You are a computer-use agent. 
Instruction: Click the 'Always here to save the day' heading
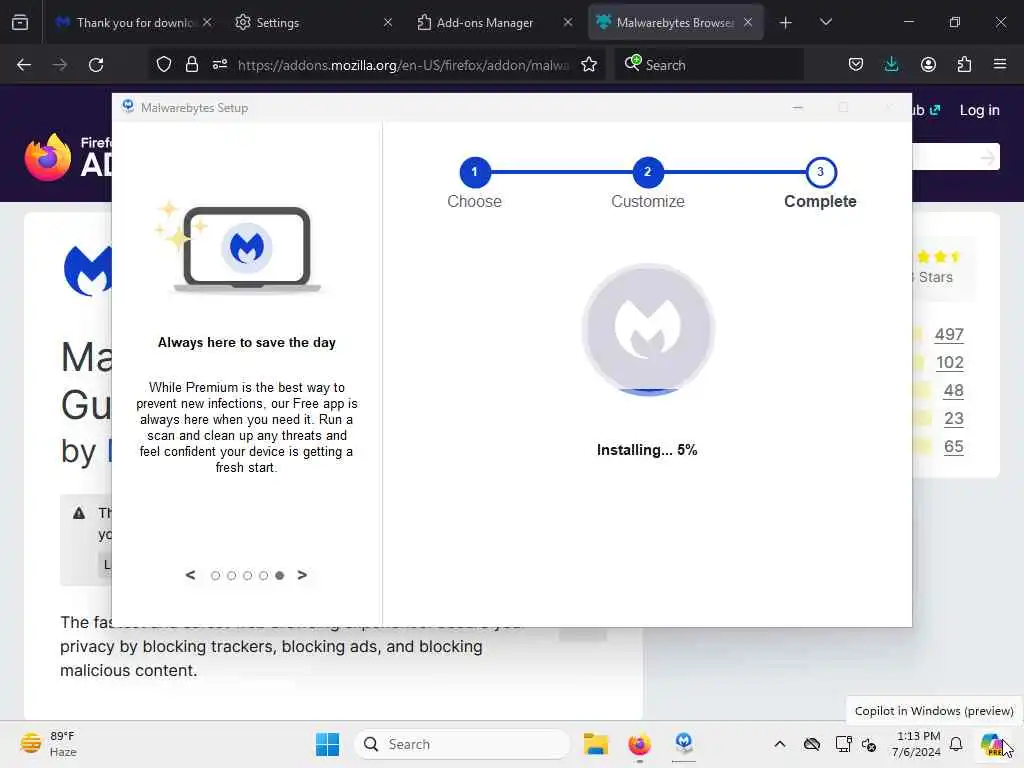coord(247,343)
